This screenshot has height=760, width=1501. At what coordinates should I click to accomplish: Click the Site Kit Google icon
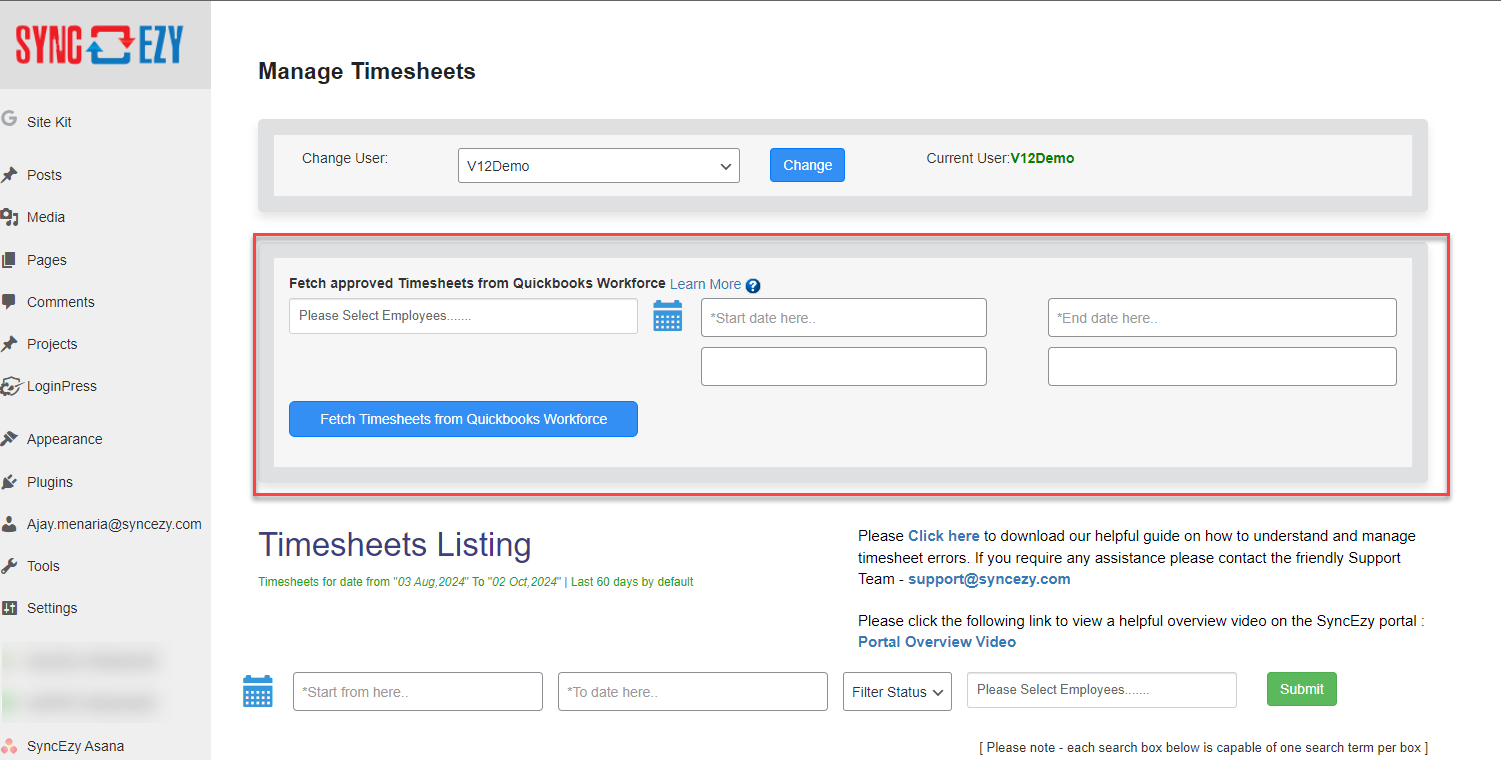tap(9, 119)
